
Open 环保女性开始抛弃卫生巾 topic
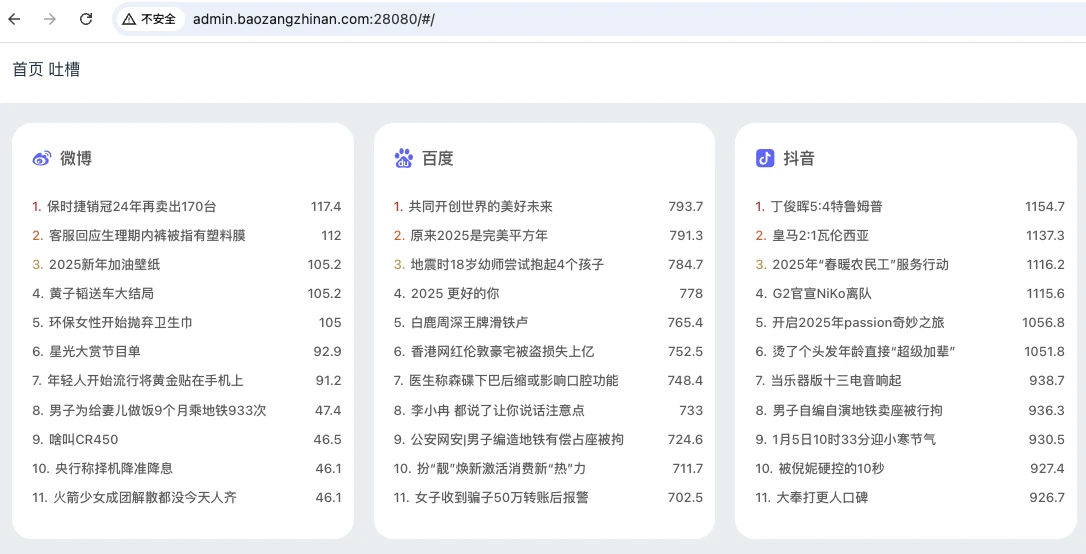[121, 323]
